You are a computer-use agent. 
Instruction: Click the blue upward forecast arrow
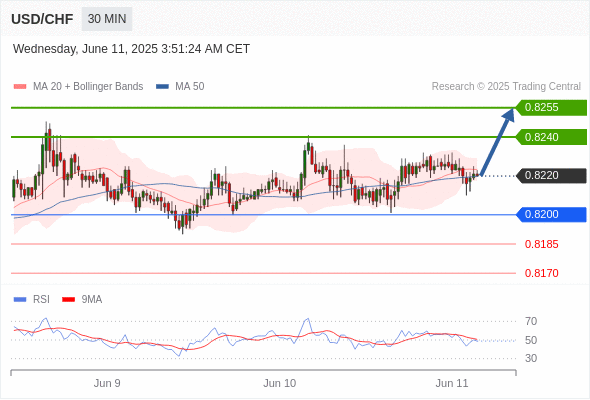(497, 142)
